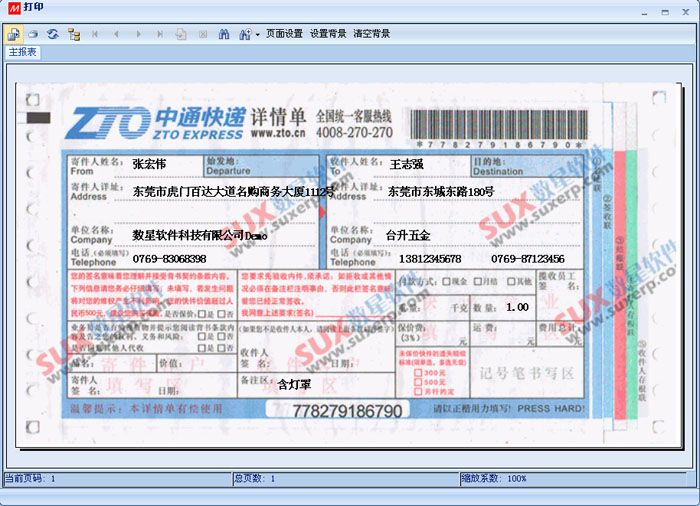Go to next page arrow

click(138, 34)
